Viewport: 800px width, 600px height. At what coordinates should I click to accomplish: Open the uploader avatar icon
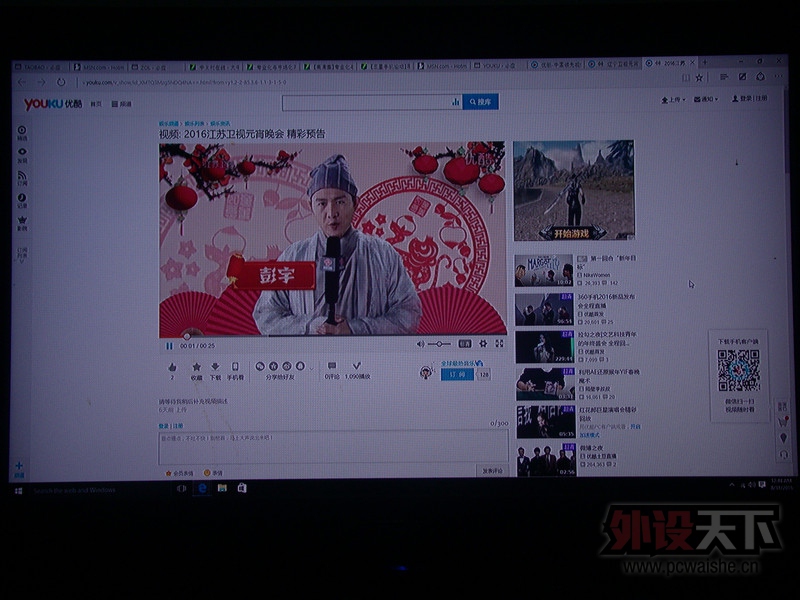(x=427, y=372)
